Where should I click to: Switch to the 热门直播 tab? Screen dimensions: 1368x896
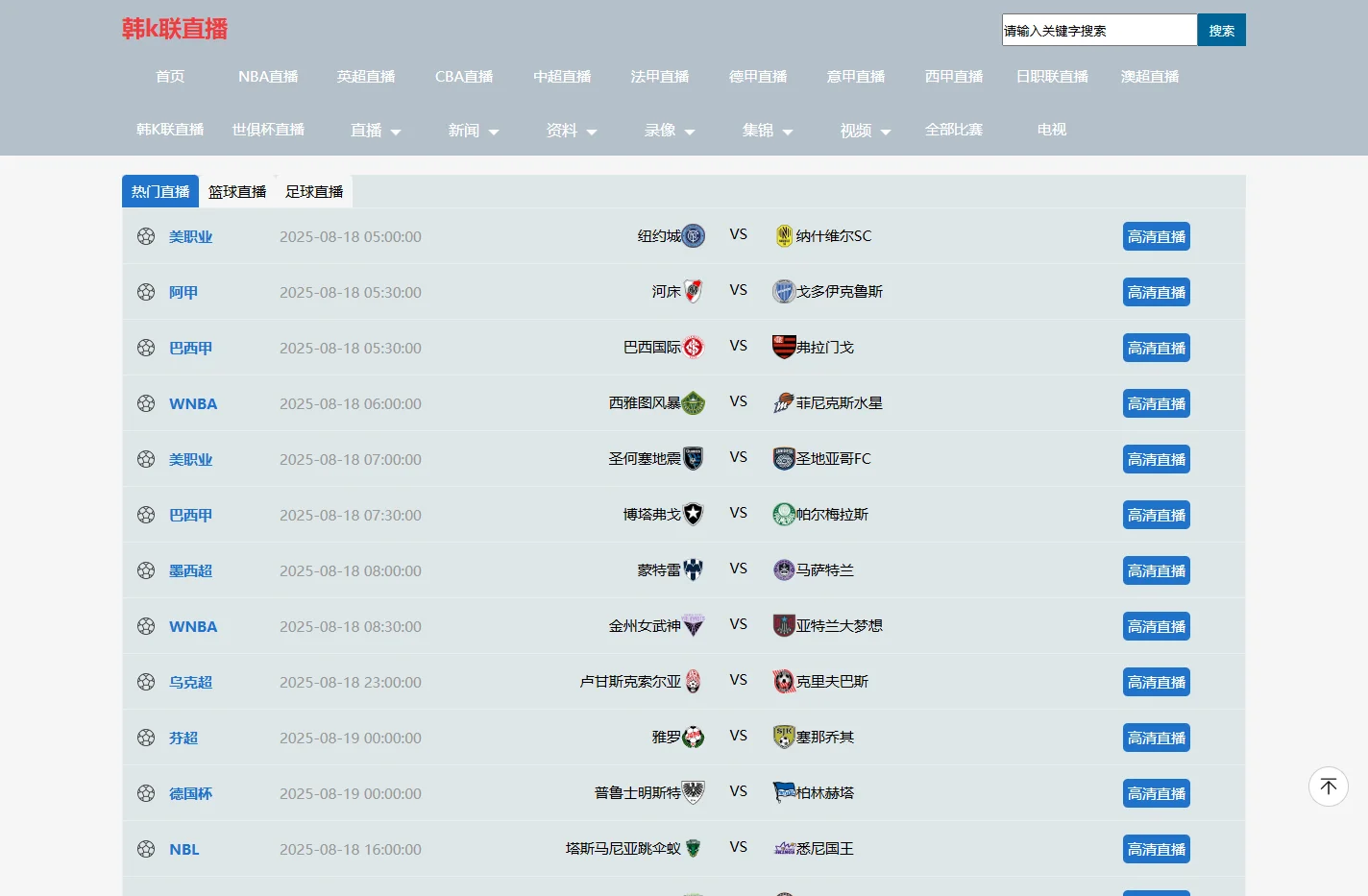(x=160, y=191)
